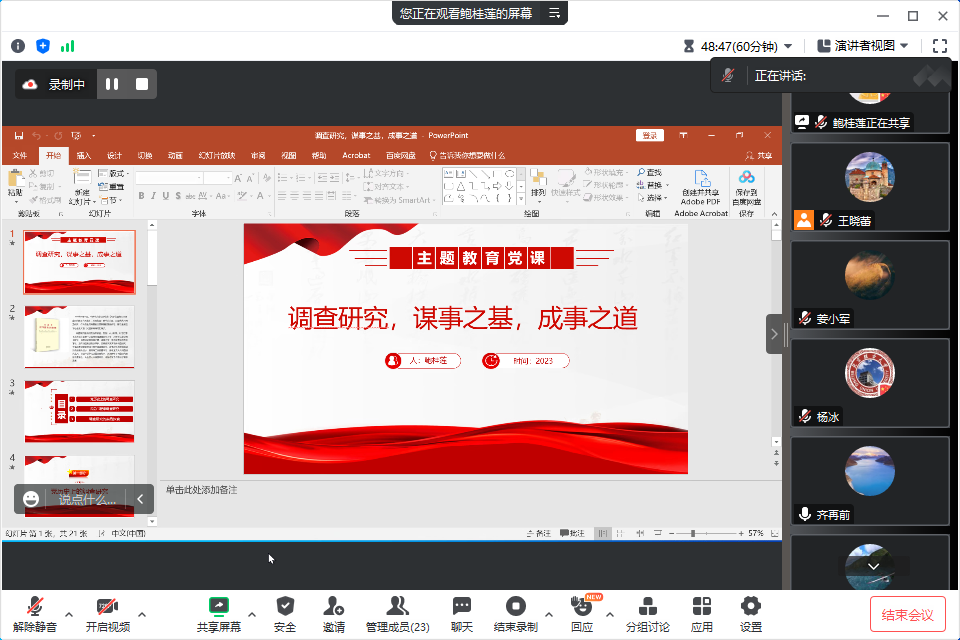Open the 安全 security shield icon
This screenshot has height=640, width=960.
[x=285, y=606]
